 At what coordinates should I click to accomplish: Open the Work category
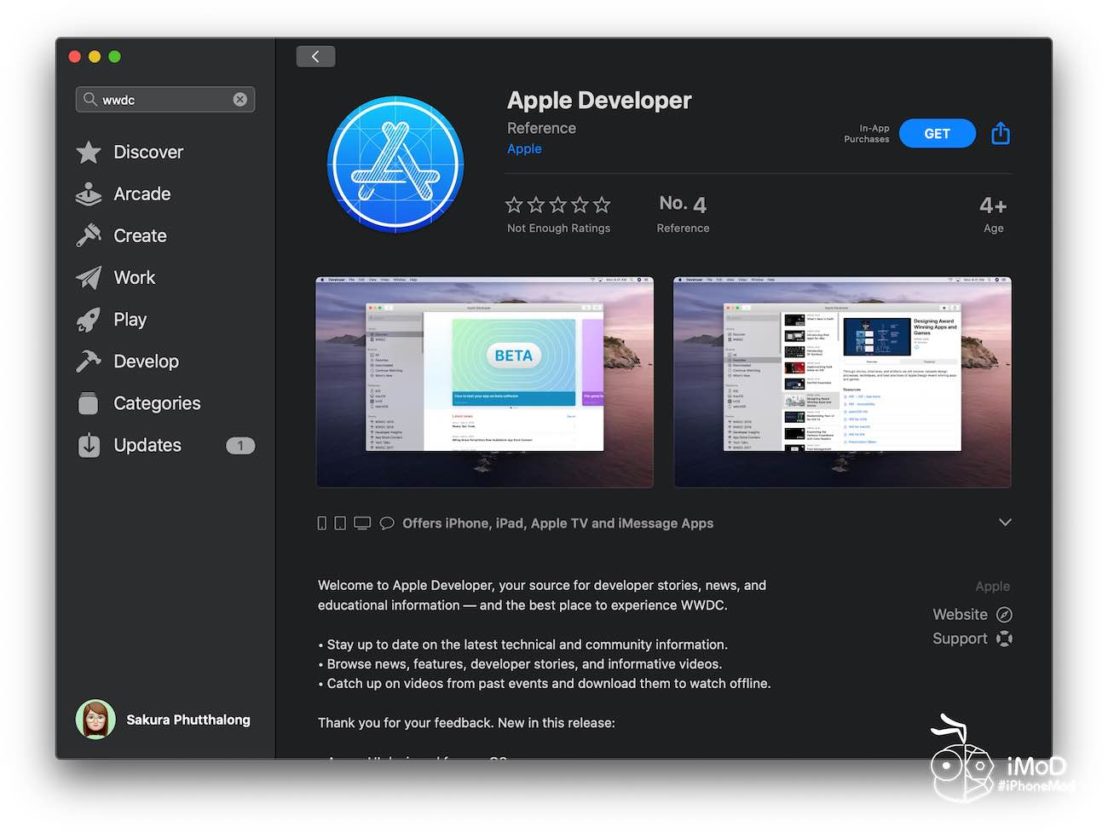coord(133,277)
